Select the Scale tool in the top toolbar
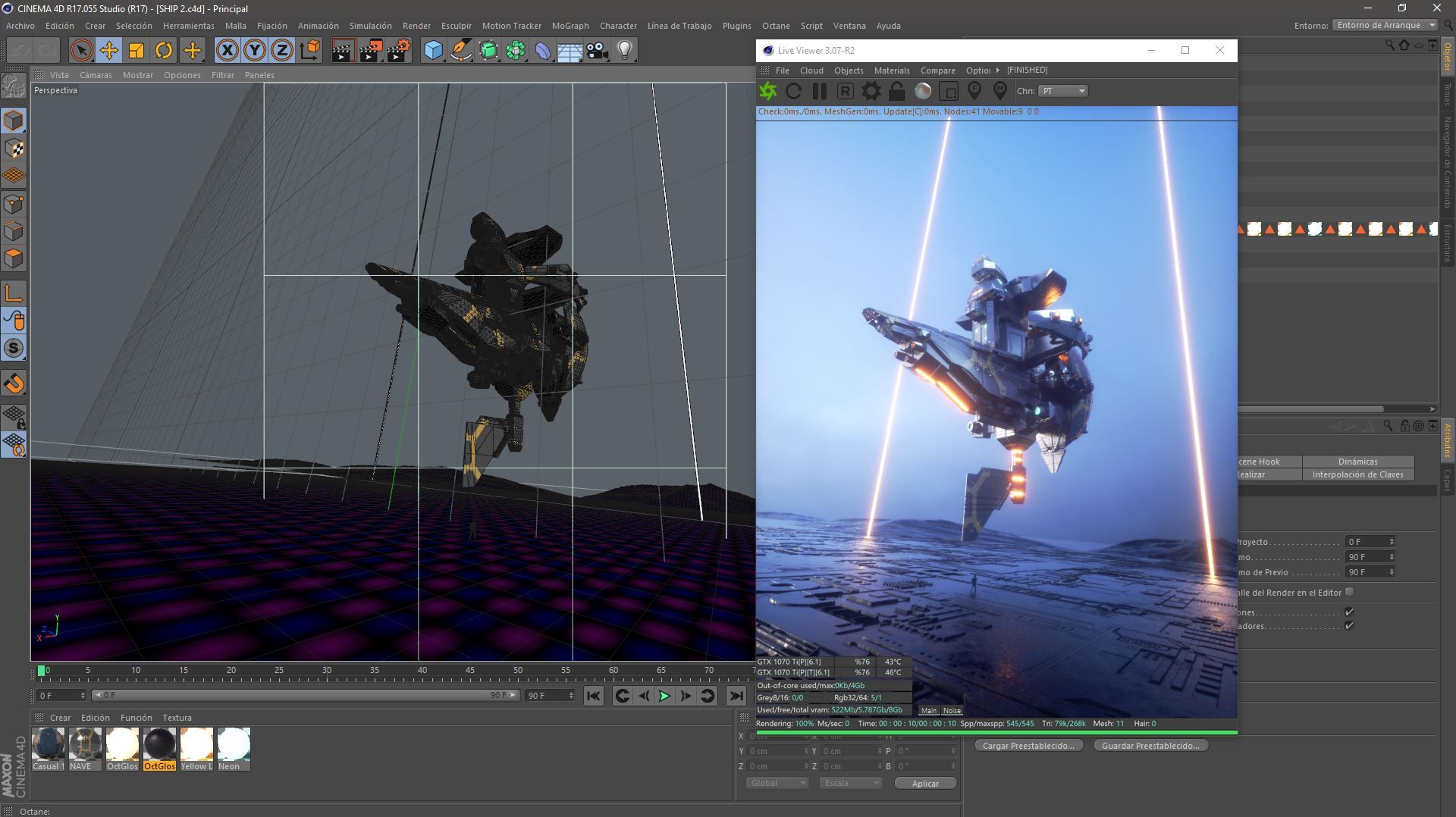Screen dimensions: 1456x817 click(136, 51)
